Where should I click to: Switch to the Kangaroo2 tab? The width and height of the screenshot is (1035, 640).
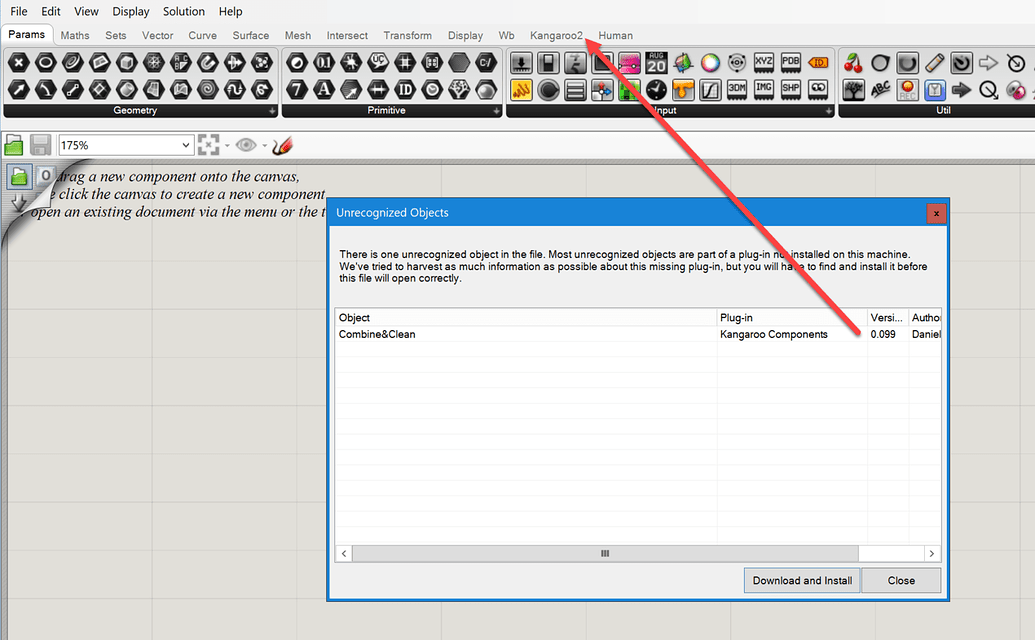pyautogui.click(x=556, y=36)
